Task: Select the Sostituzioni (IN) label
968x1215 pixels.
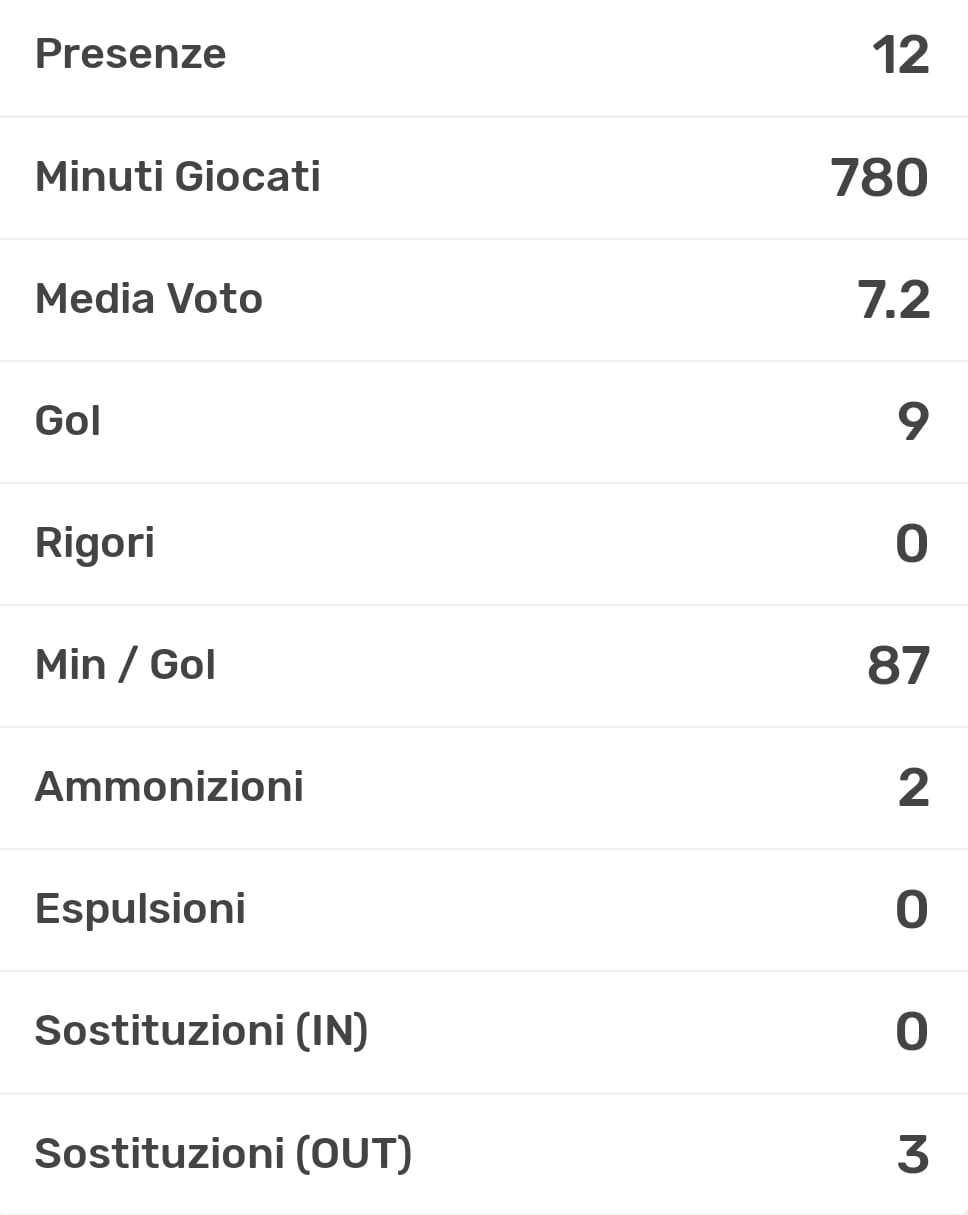Action: coord(201,1031)
